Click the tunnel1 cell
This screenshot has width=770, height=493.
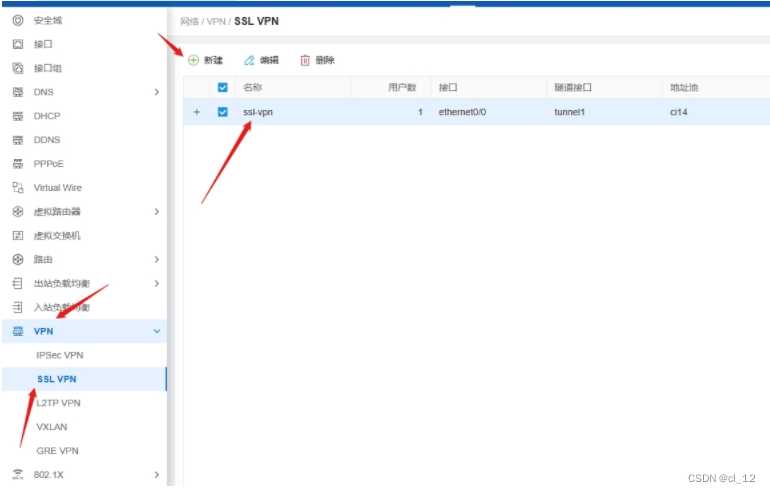(569, 112)
